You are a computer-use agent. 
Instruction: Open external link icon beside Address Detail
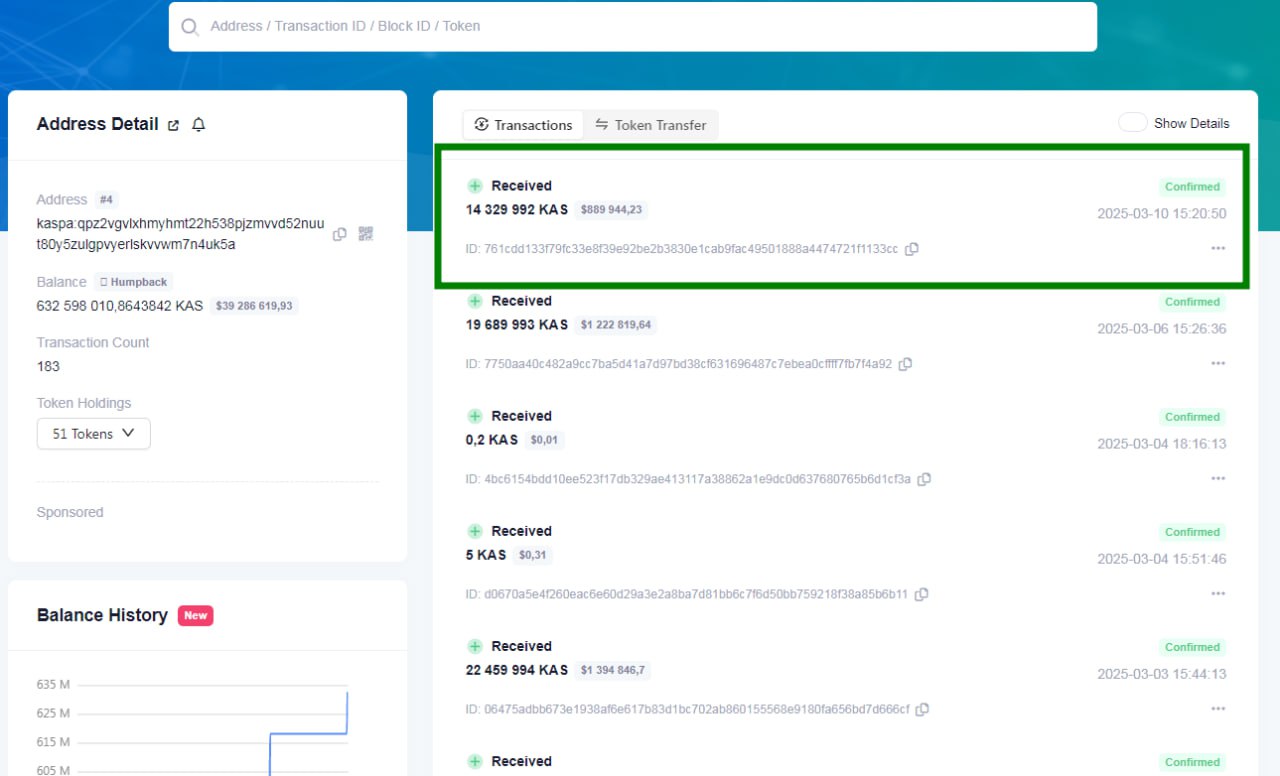[x=173, y=125]
